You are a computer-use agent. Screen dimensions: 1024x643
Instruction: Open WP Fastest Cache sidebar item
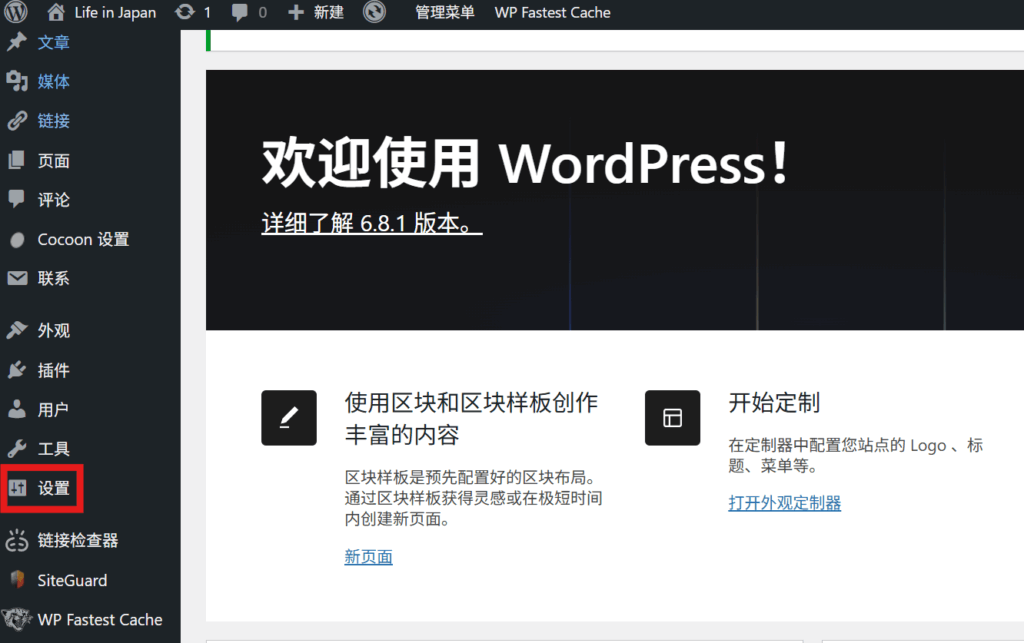pos(100,619)
